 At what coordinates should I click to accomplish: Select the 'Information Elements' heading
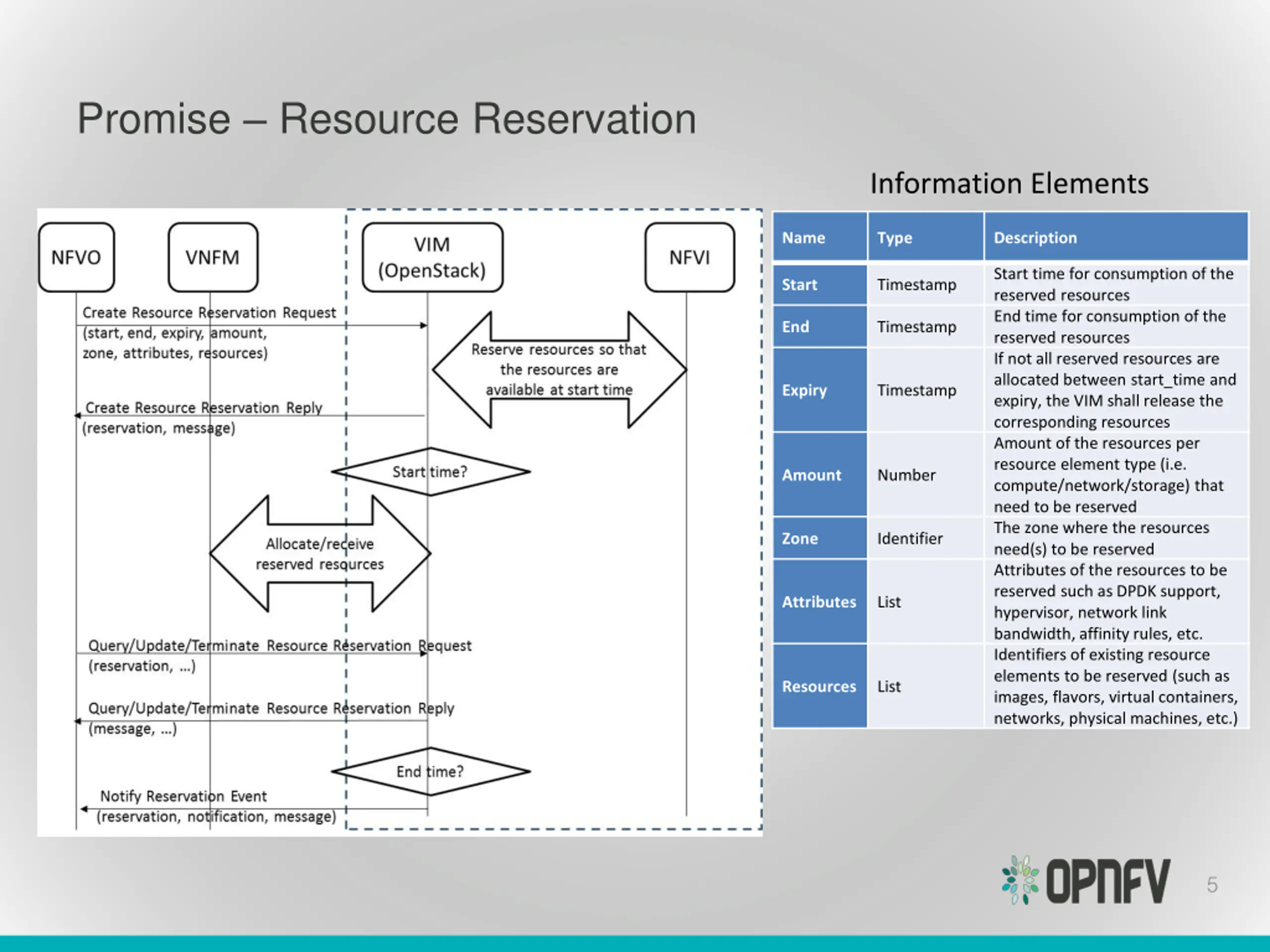click(1010, 183)
